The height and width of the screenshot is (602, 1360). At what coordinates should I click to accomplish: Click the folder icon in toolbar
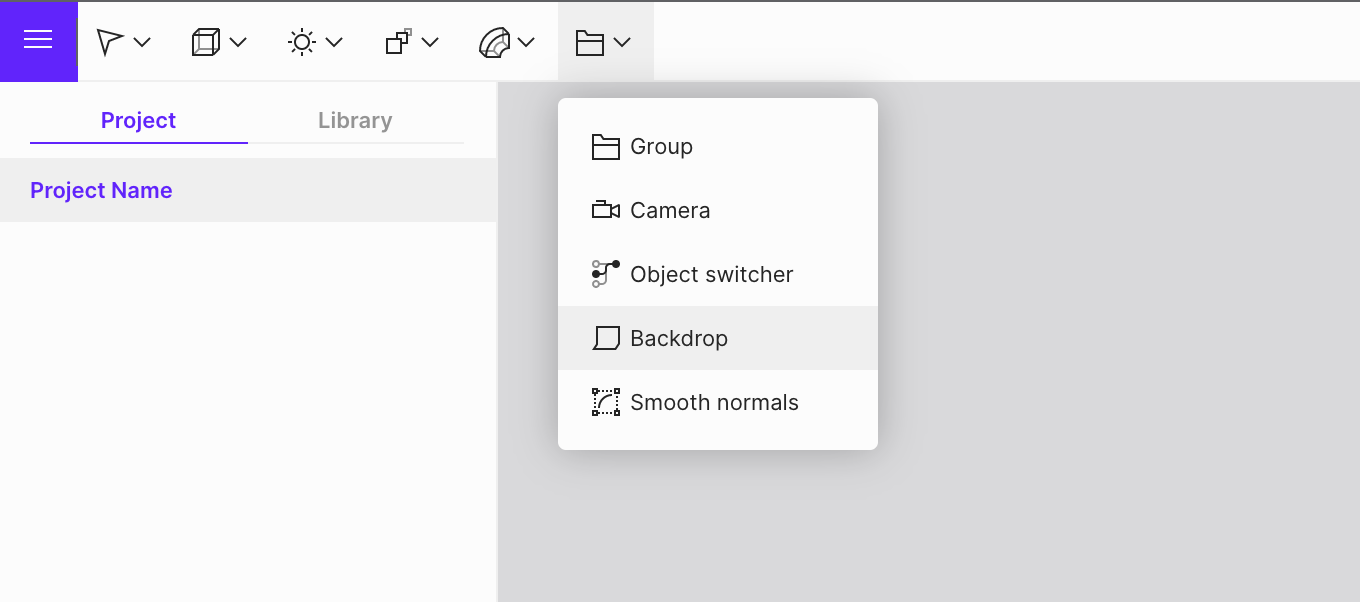point(589,42)
